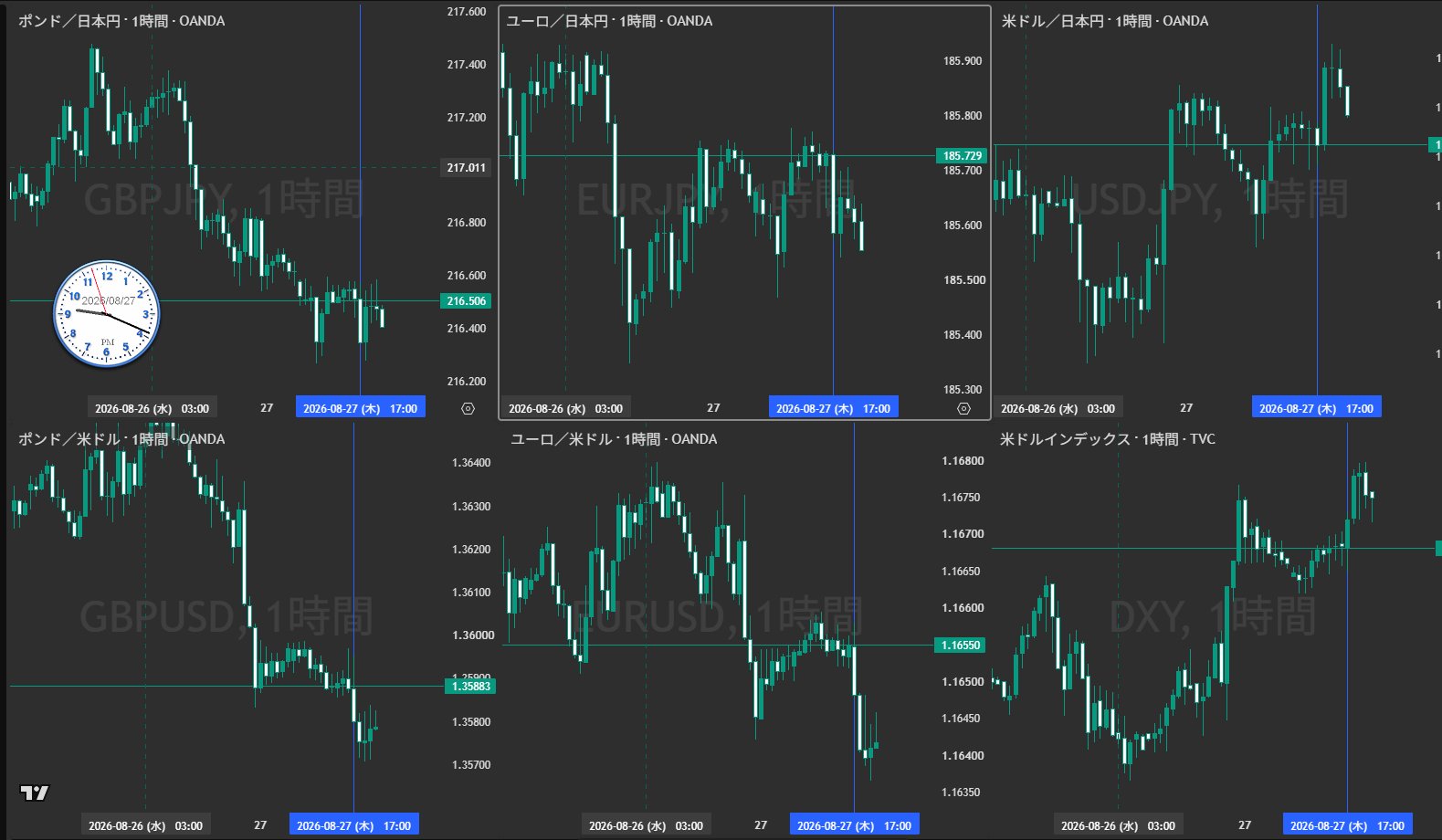1442x840 pixels.
Task: Click 1.16800 on the EURUSD price axis
Action: point(963,461)
